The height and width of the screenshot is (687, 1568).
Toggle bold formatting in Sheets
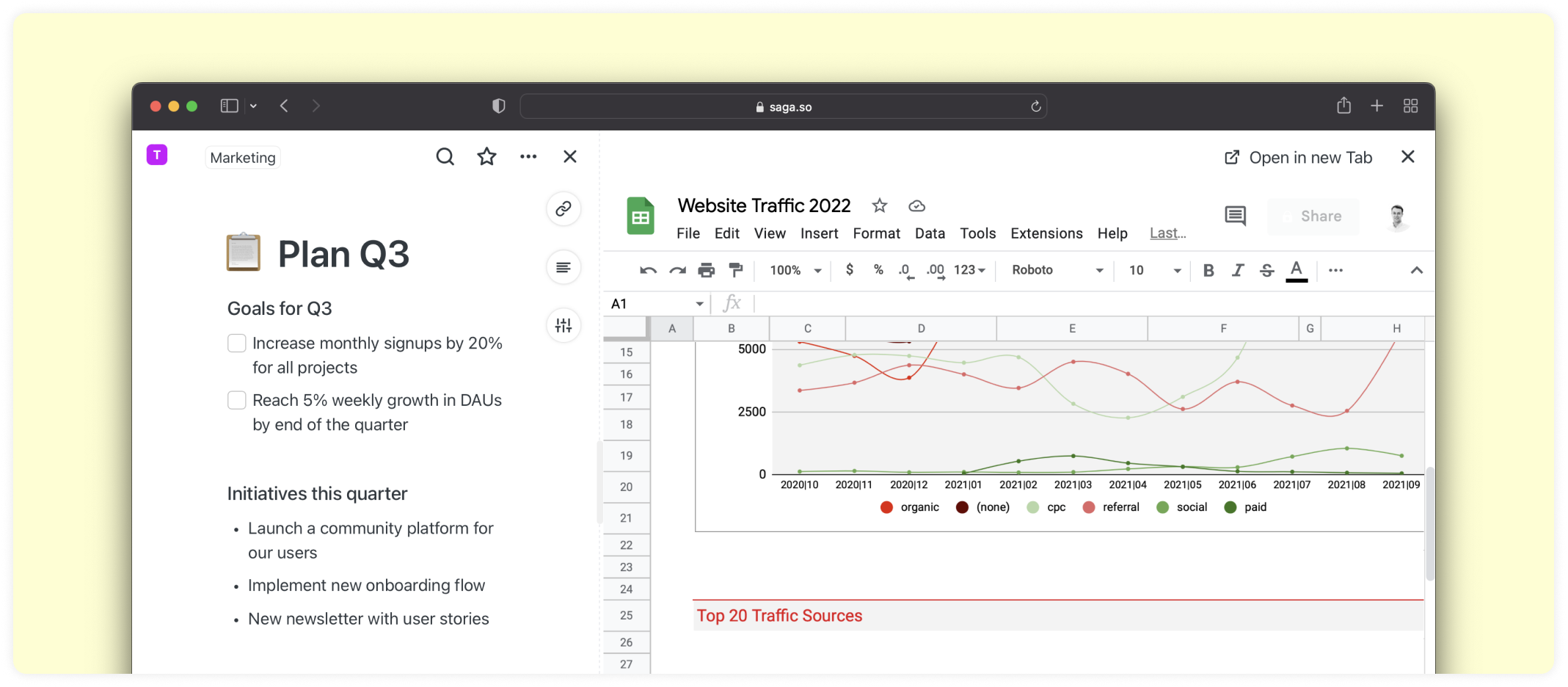1208,270
